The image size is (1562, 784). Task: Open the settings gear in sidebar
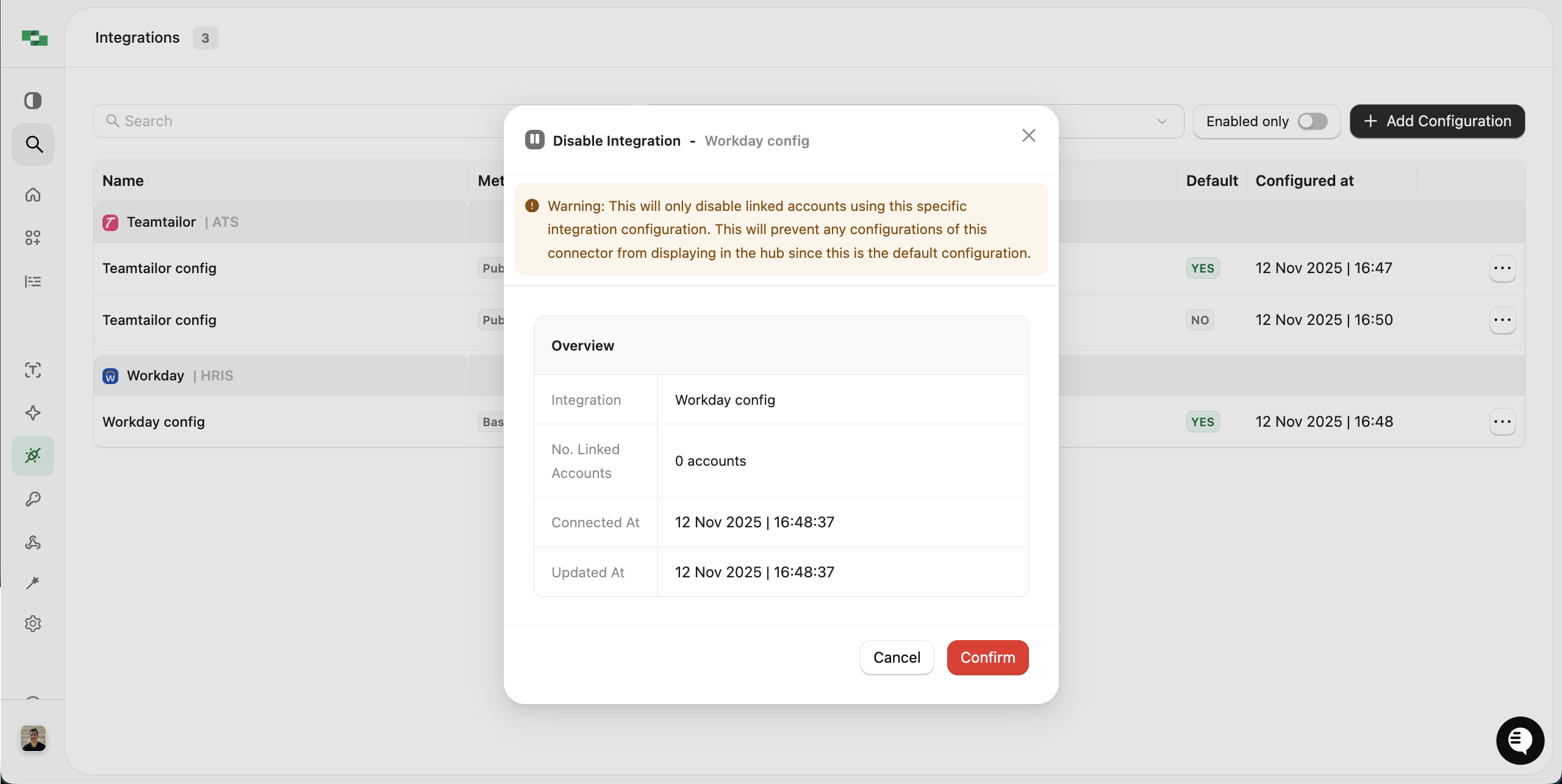[33, 624]
